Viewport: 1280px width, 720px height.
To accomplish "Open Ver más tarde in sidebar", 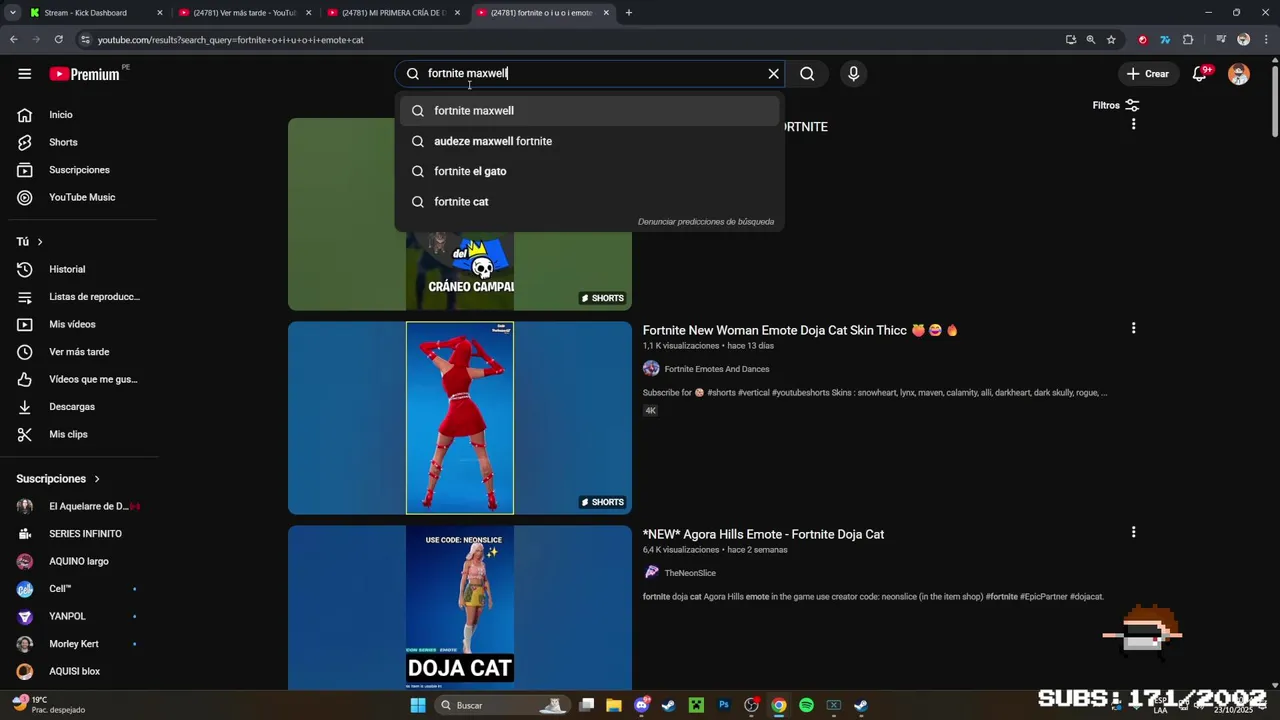I will pyautogui.click(x=80, y=352).
